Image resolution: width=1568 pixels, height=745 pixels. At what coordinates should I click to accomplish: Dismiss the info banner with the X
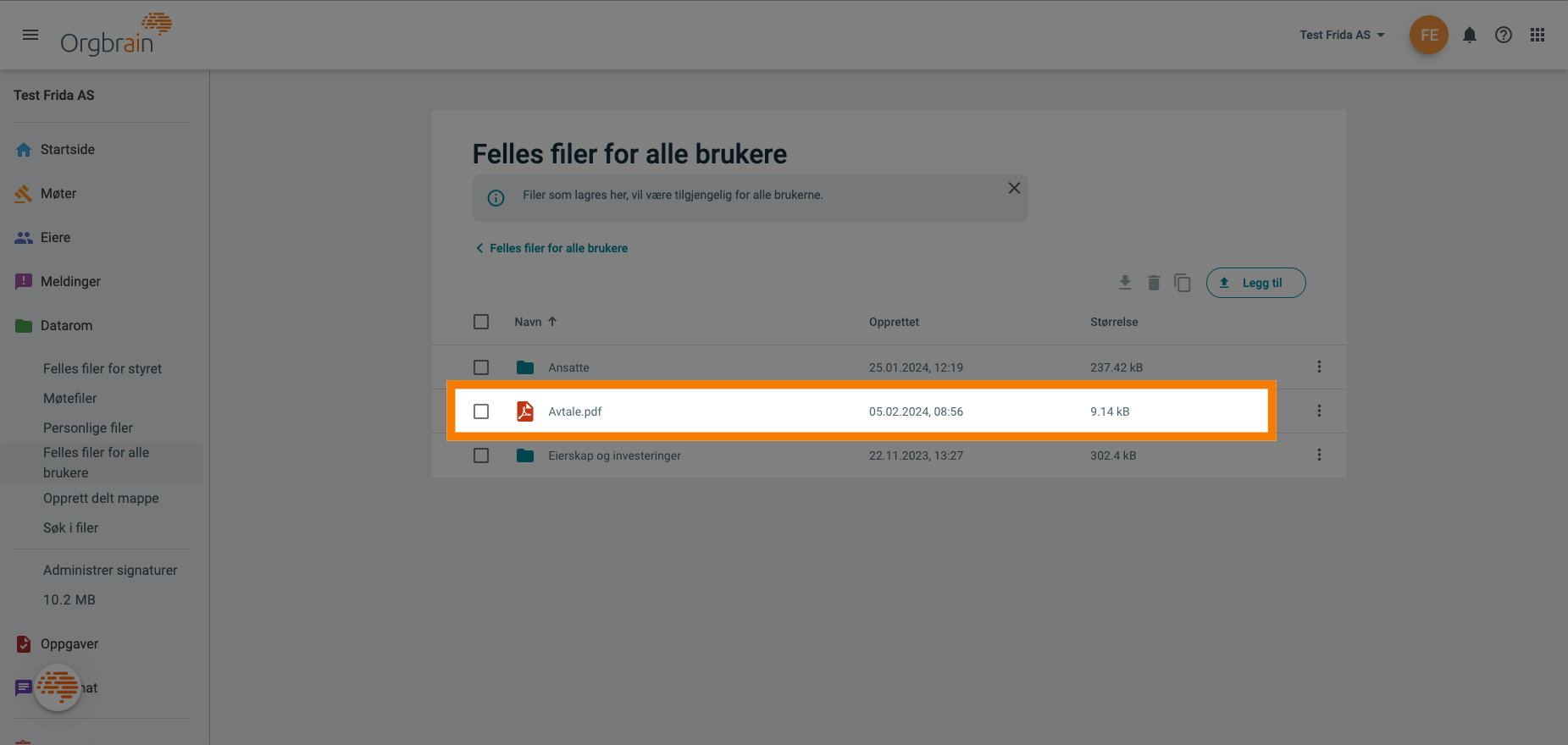coord(1014,188)
